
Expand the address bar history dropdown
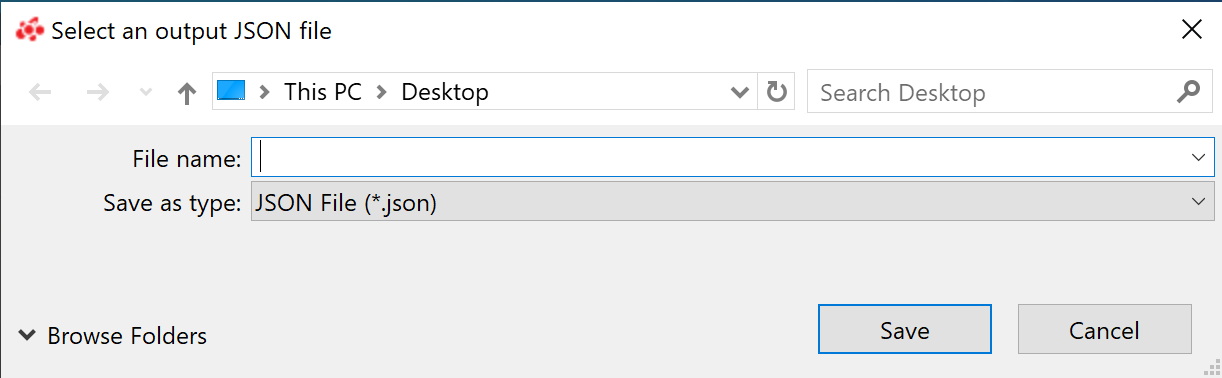click(740, 93)
